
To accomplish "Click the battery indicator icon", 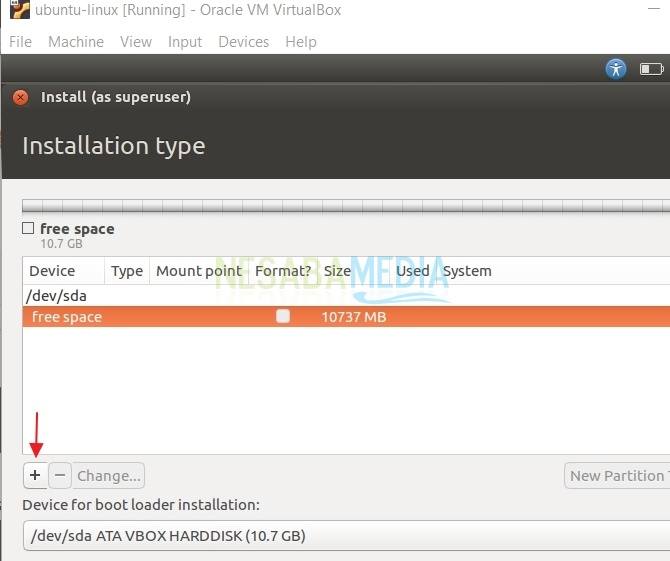I will click(651, 69).
